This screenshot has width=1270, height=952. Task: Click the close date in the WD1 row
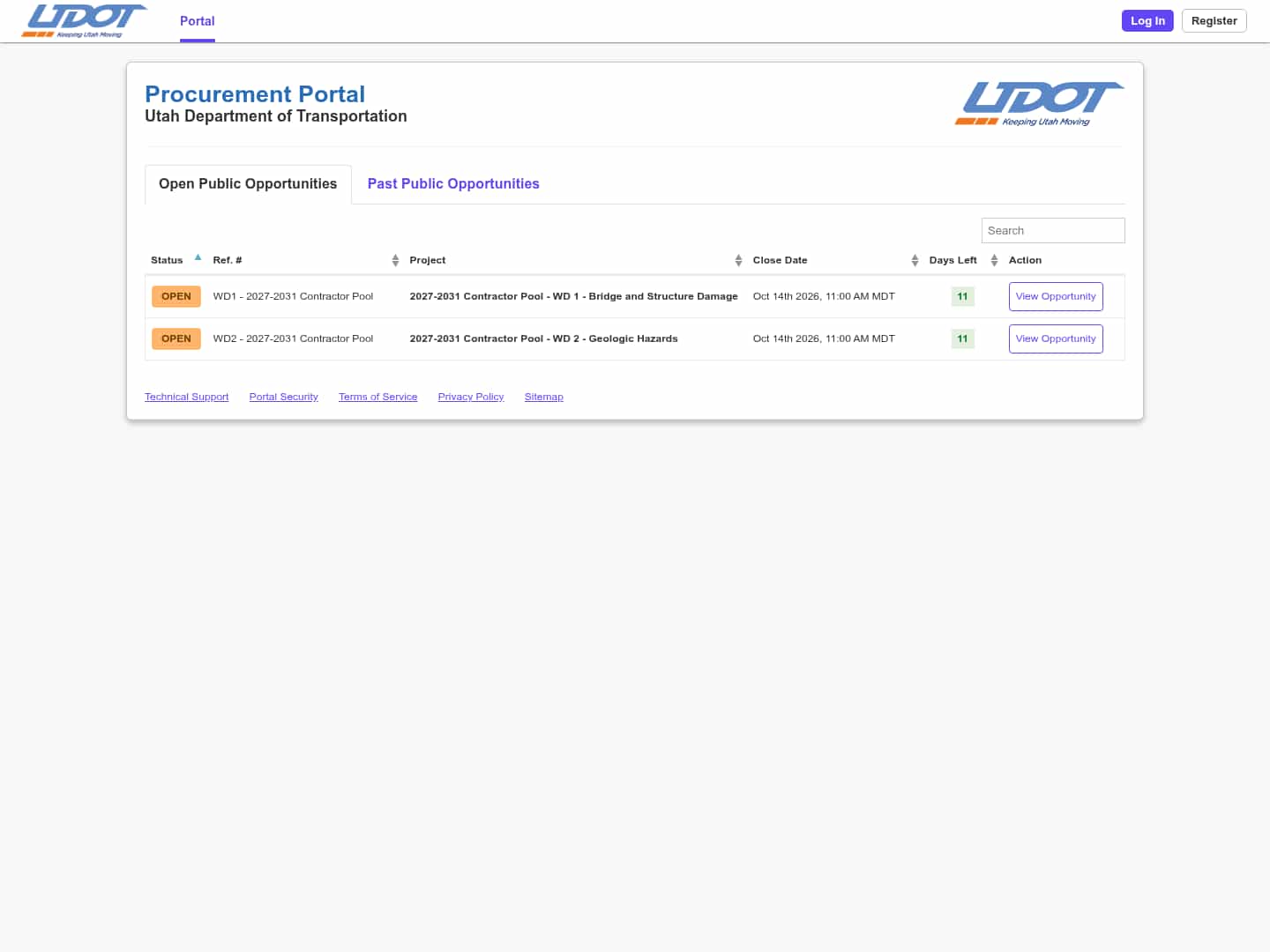point(824,296)
